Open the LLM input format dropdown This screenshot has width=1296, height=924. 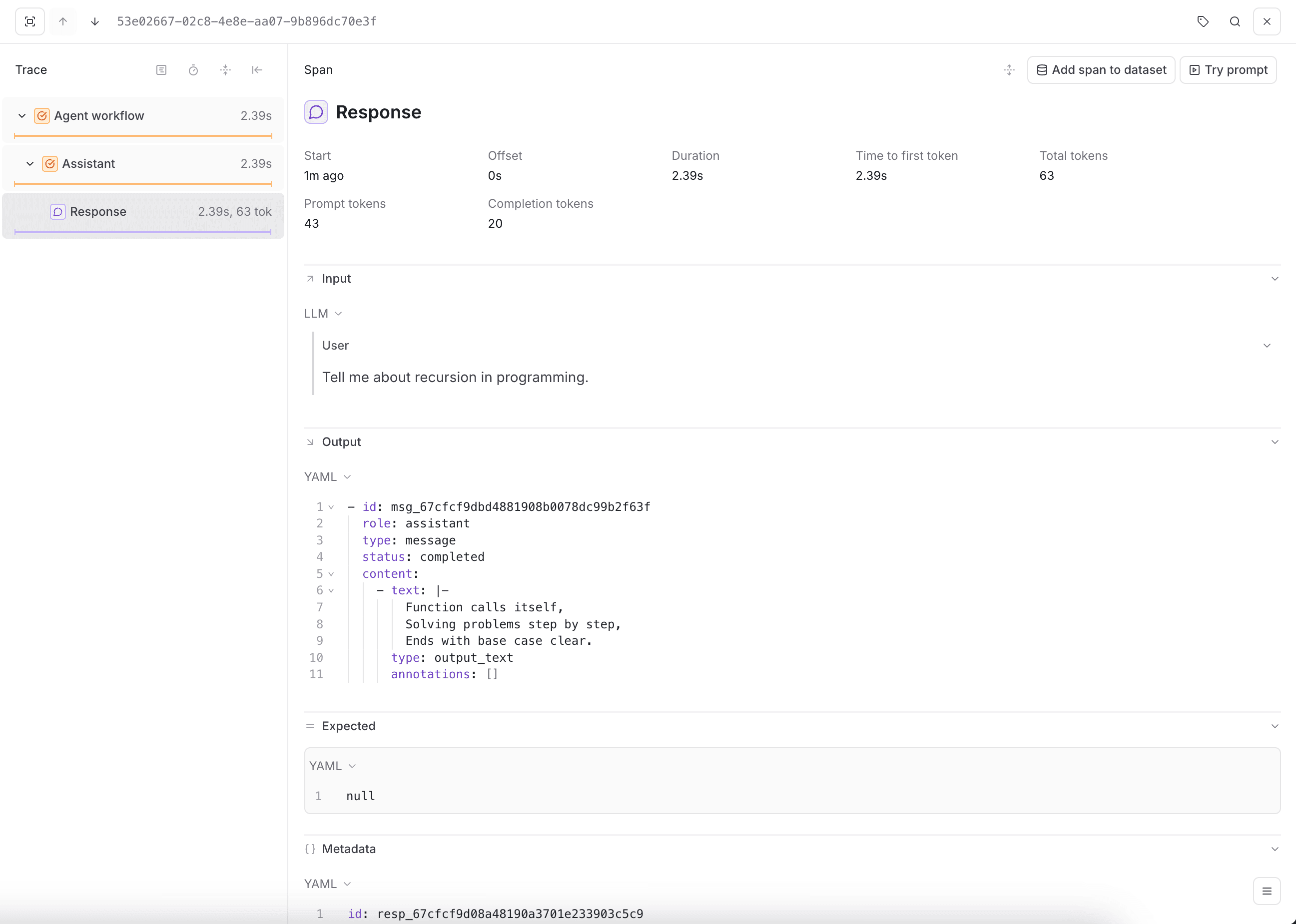tap(339, 313)
